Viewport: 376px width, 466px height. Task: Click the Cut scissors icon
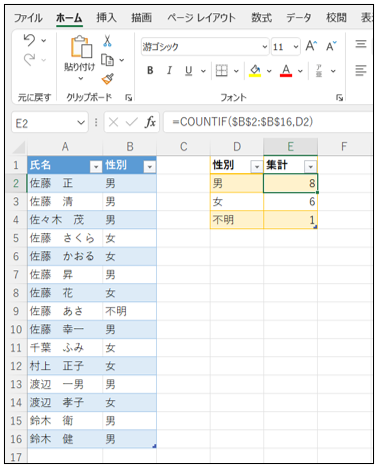[x=107, y=41]
